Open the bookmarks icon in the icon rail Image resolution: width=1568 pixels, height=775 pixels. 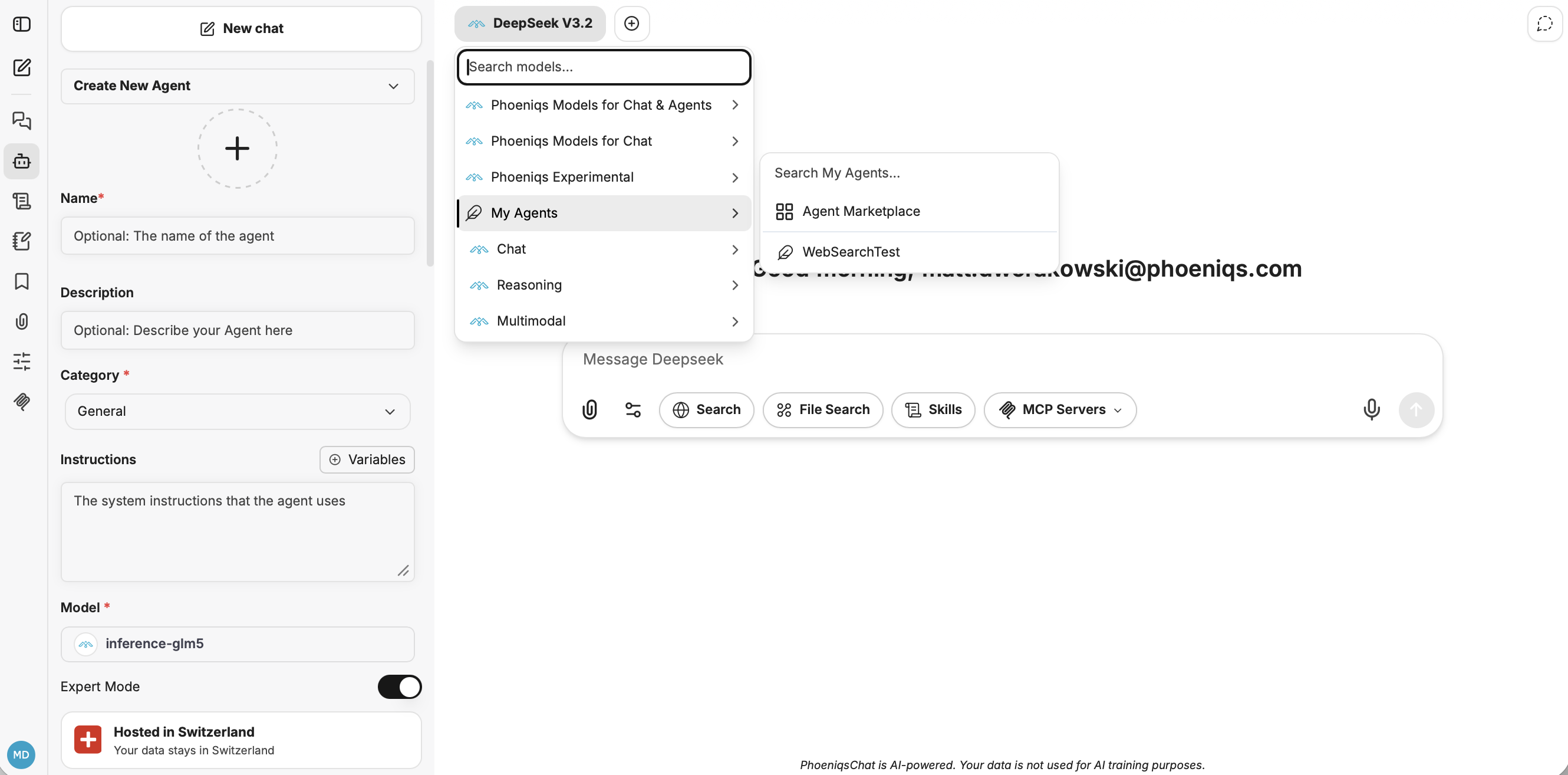[22, 281]
